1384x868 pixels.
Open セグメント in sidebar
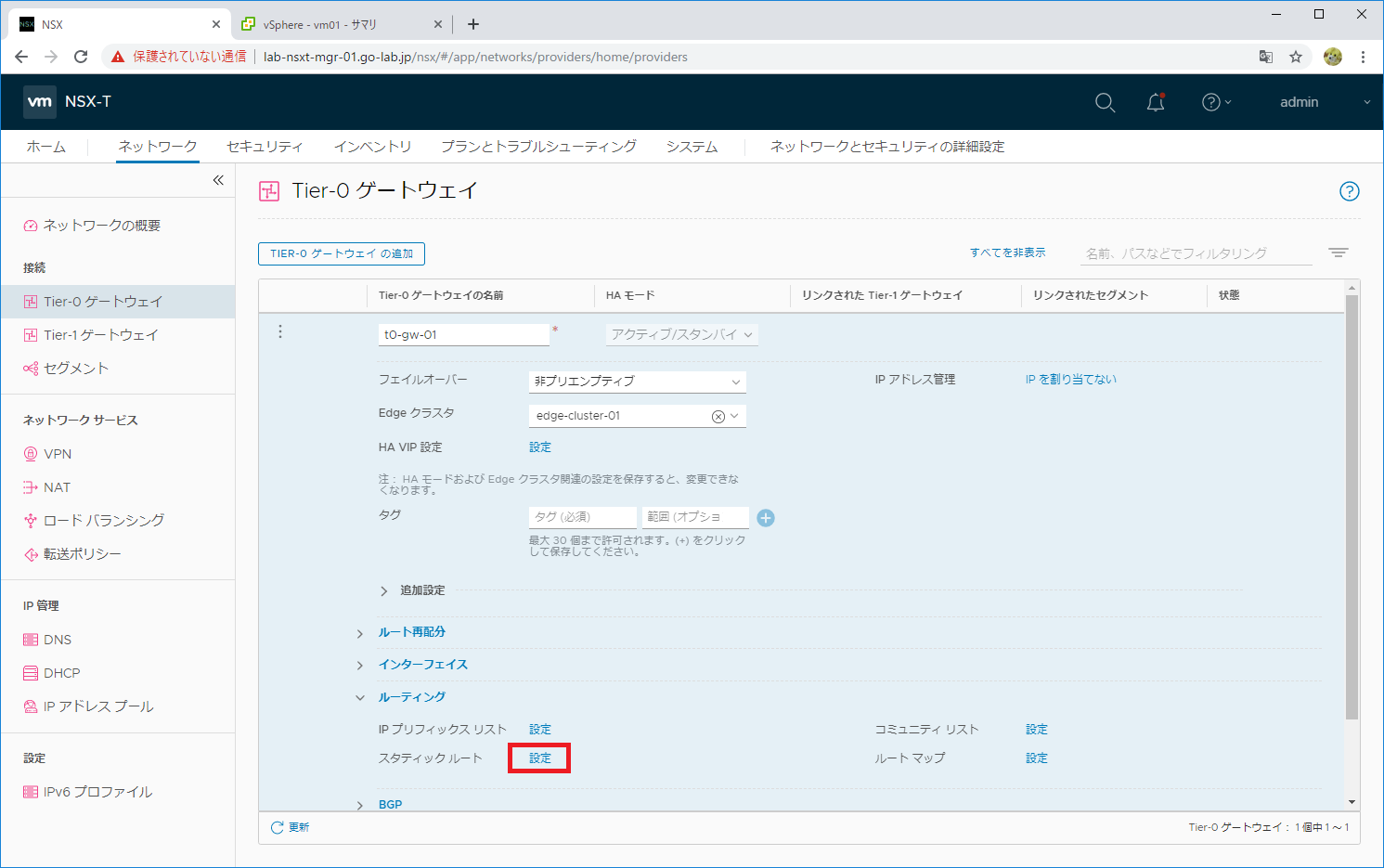75,369
